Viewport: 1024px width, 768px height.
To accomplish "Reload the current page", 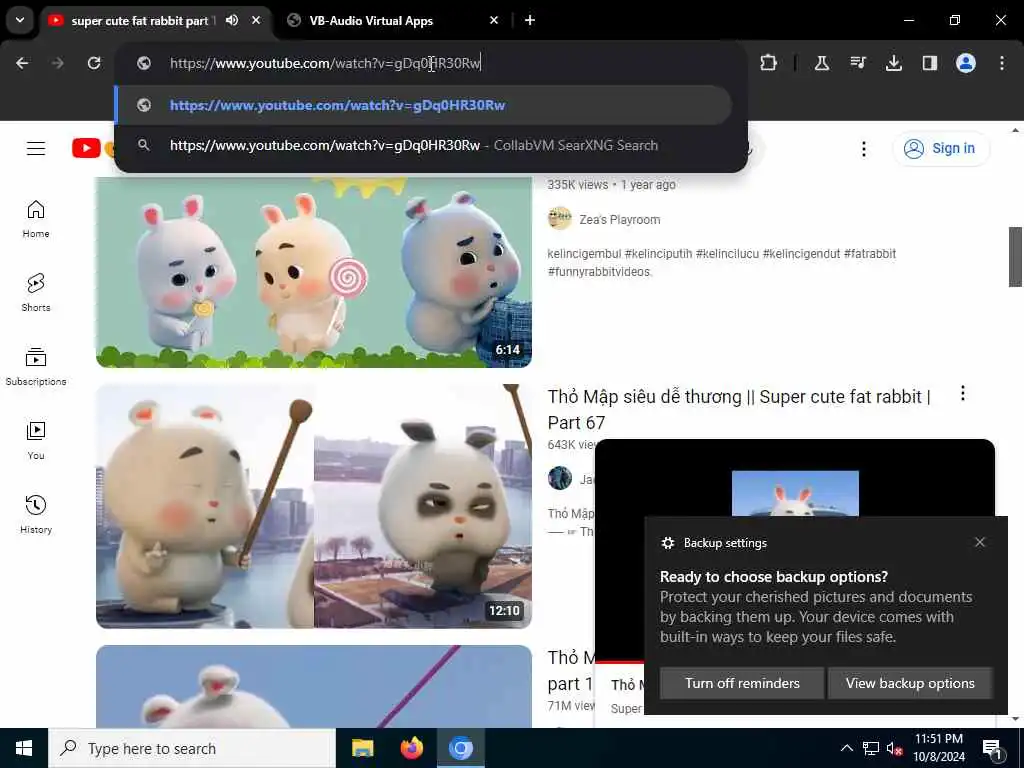I will pos(94,63).
